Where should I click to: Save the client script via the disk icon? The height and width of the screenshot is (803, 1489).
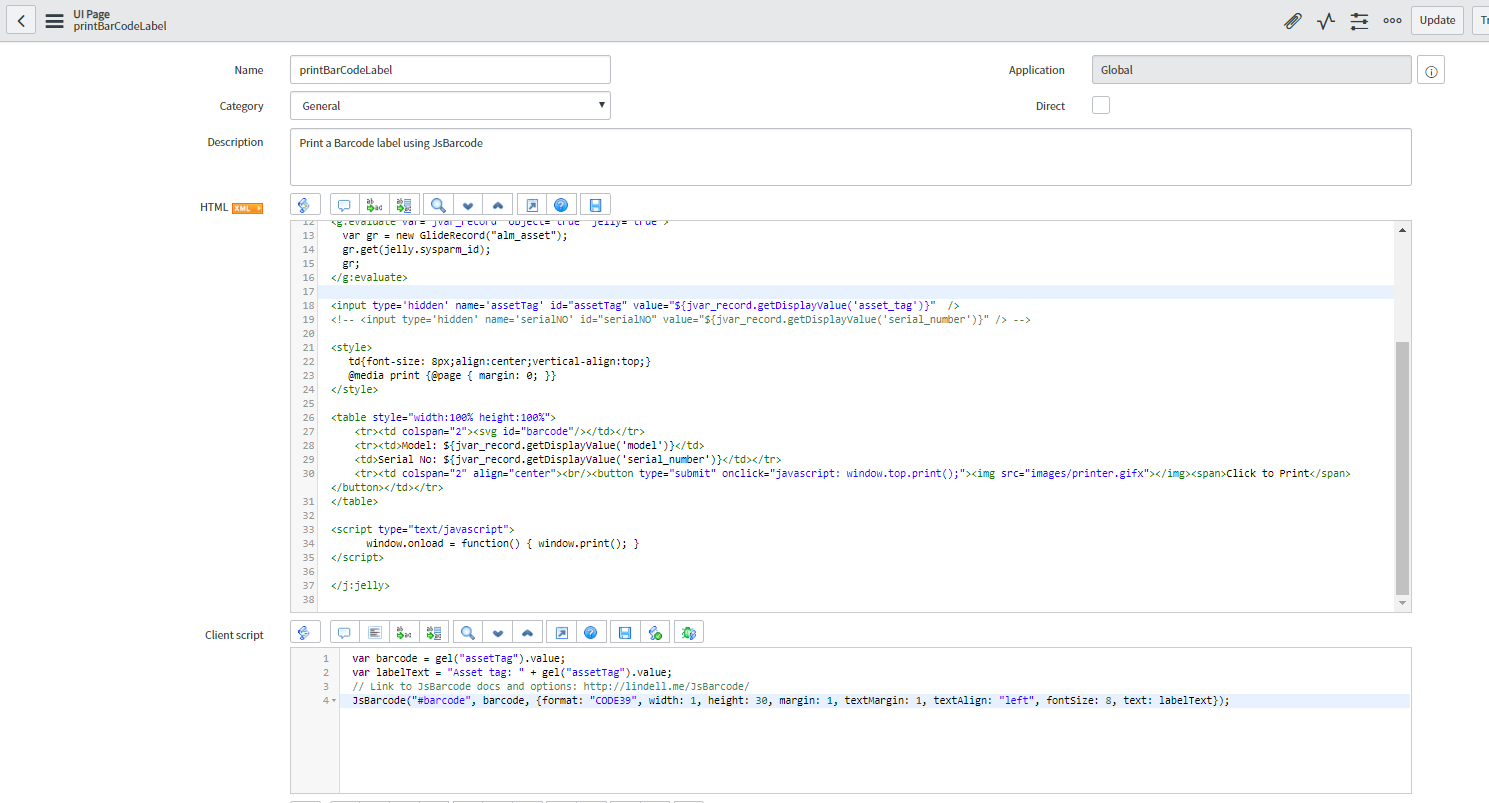tap(624, 631)
